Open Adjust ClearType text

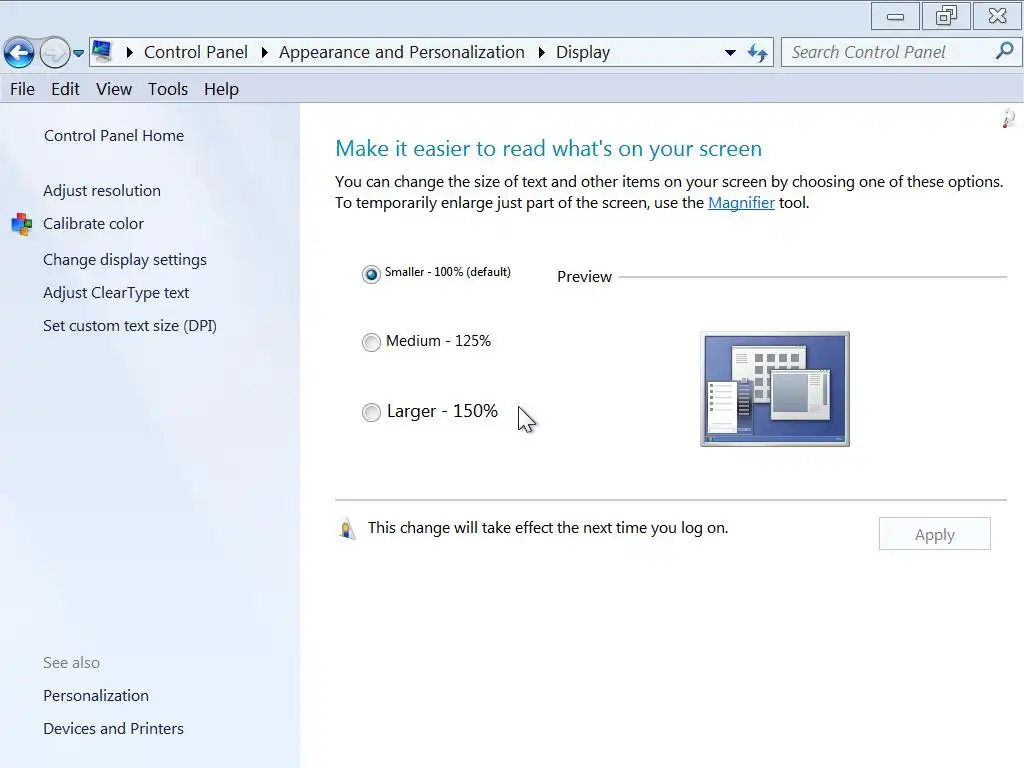coord(116,293)
